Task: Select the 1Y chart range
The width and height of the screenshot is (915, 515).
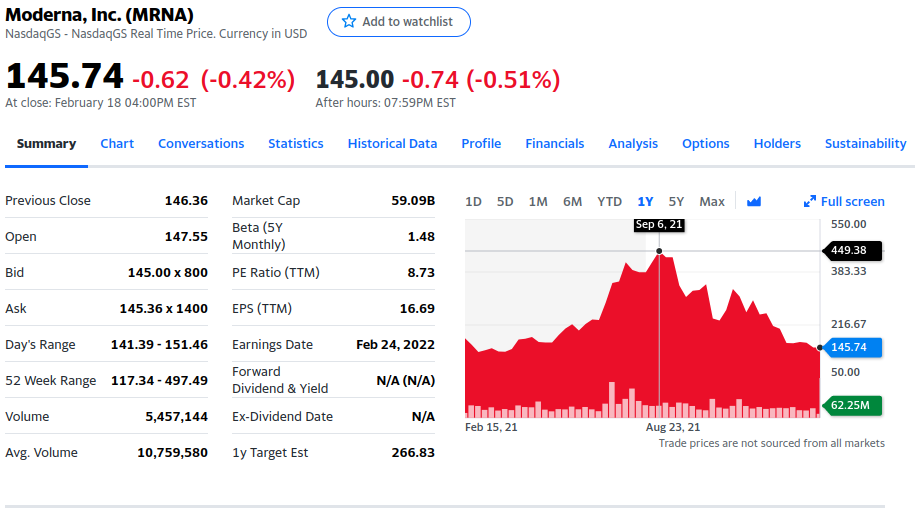Action: 645,202
